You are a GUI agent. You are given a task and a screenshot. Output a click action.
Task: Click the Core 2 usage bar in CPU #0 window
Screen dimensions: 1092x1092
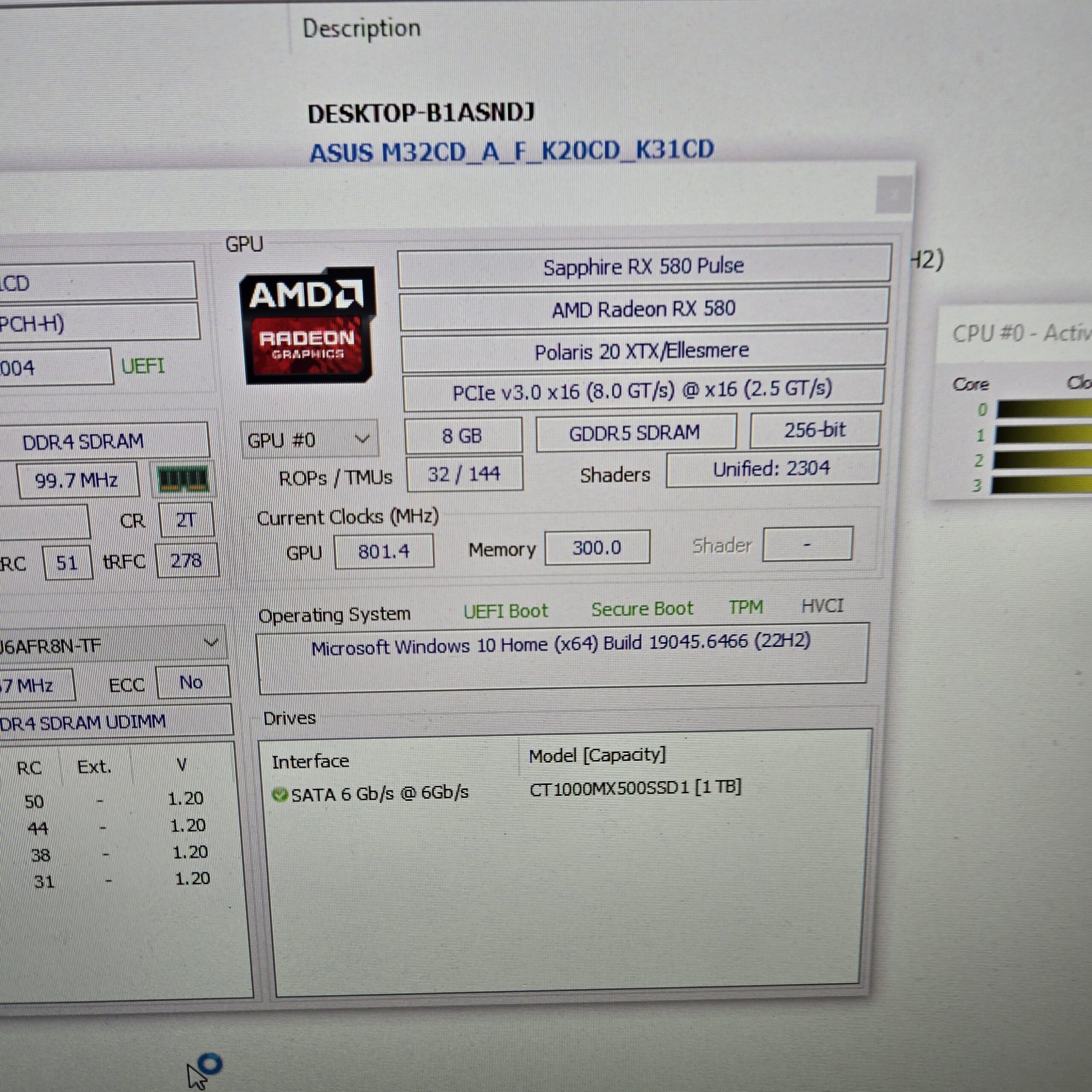point(1042,459)
